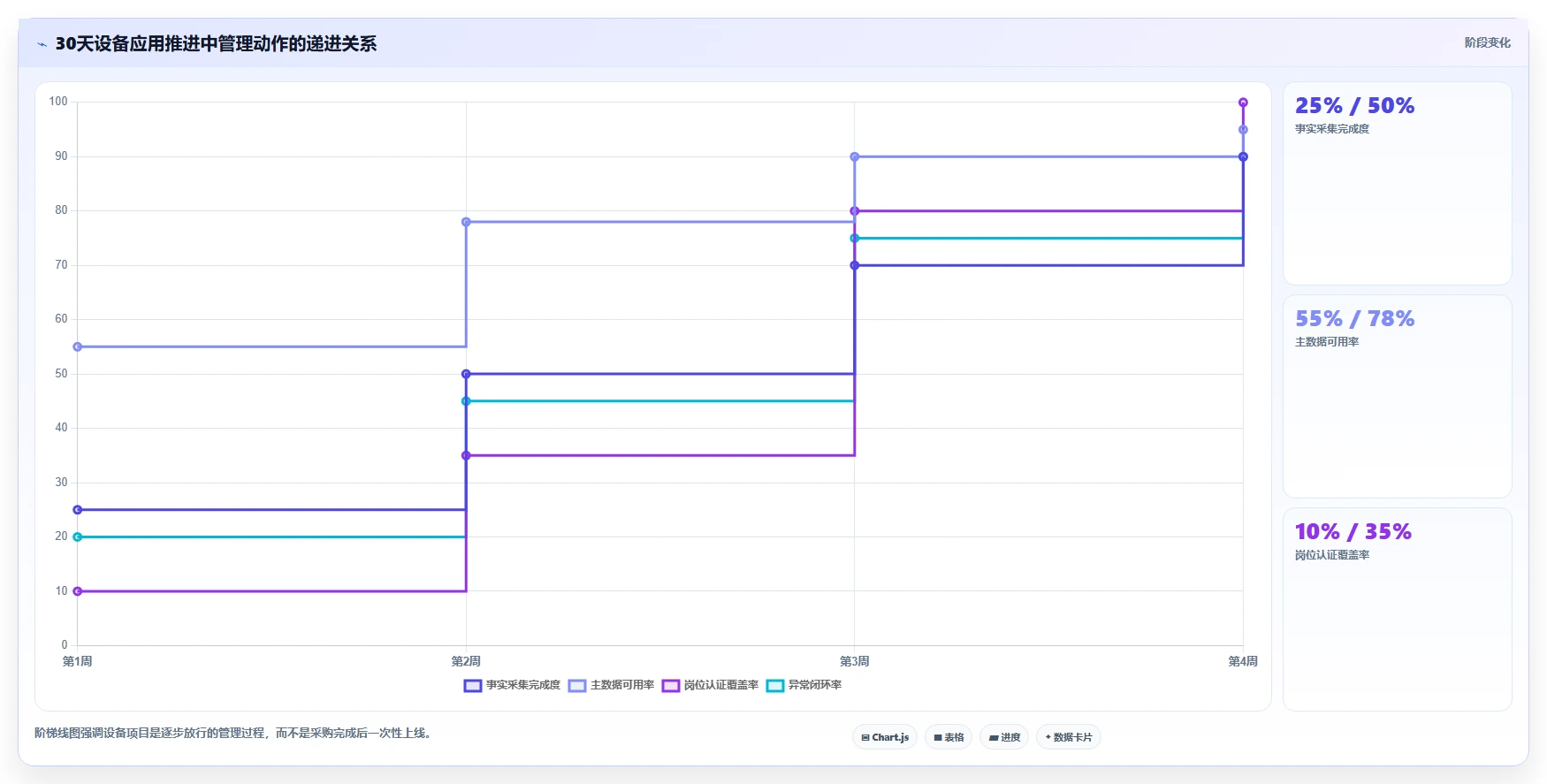This screenshot has width=1547, height=784.
Task: Click the 第4周 x-axis label
Action: (x=1242, y=661)
